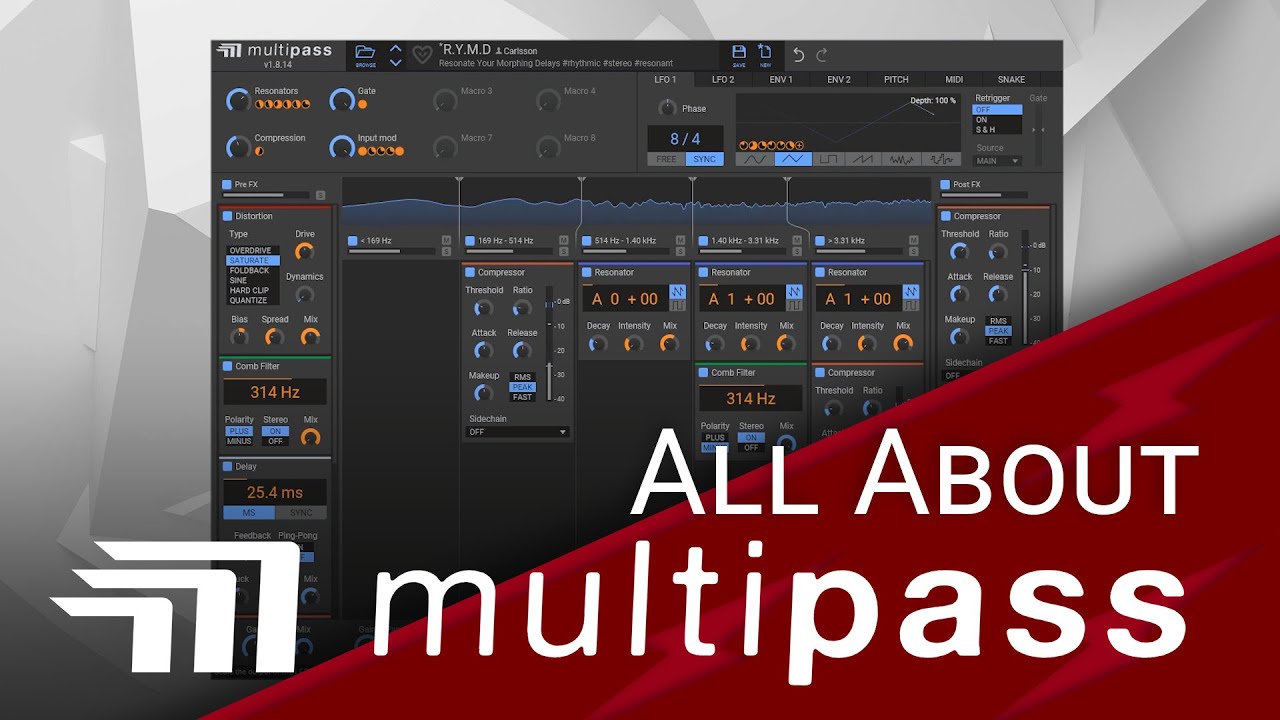Disable the Resonator in the 514 Hz band
The width and height of the screenshot is (1280, 720).
coord(587,272)
